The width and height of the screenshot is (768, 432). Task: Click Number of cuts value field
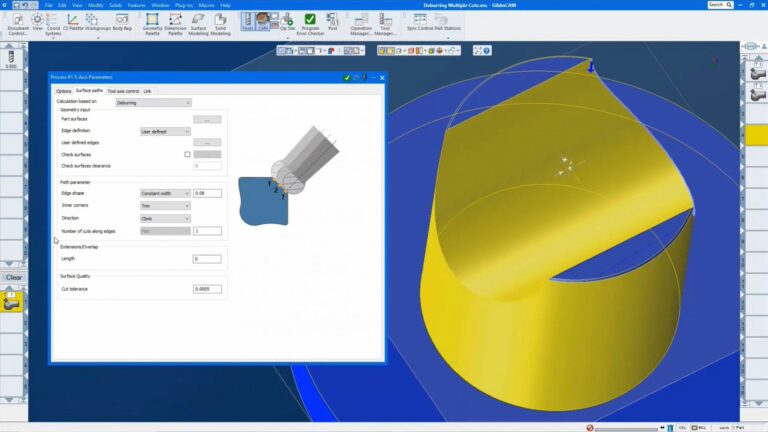point(207,231)
